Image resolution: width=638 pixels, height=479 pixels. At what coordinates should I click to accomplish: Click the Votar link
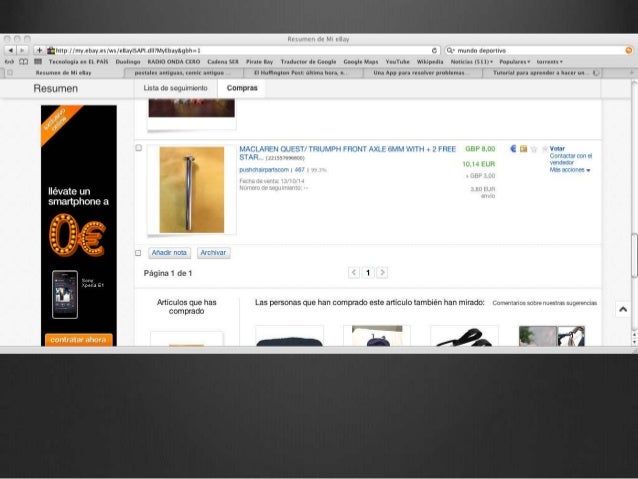click(x=557, y=149)
